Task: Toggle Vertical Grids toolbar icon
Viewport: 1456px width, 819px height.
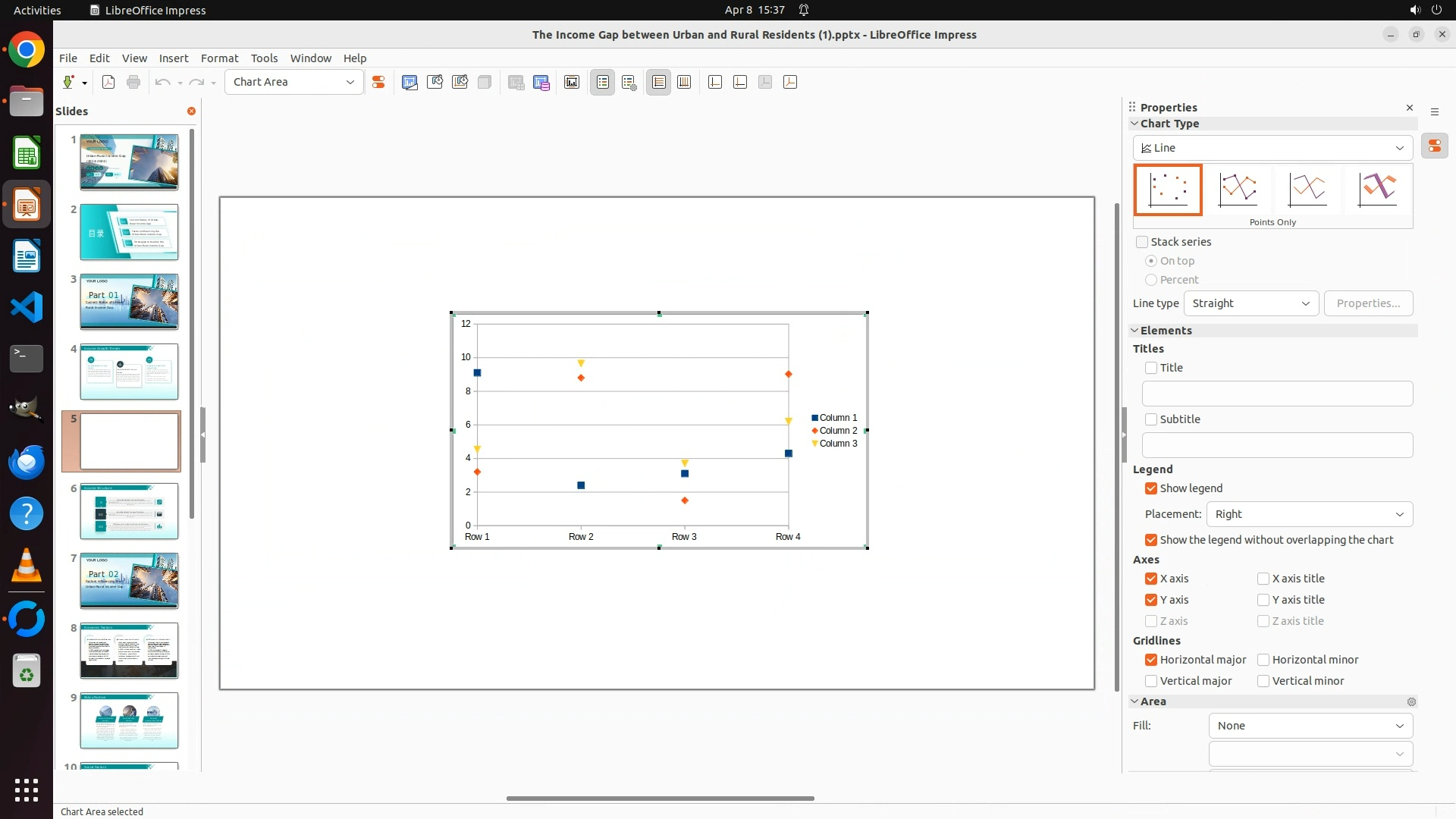Action: coord(684,83)
